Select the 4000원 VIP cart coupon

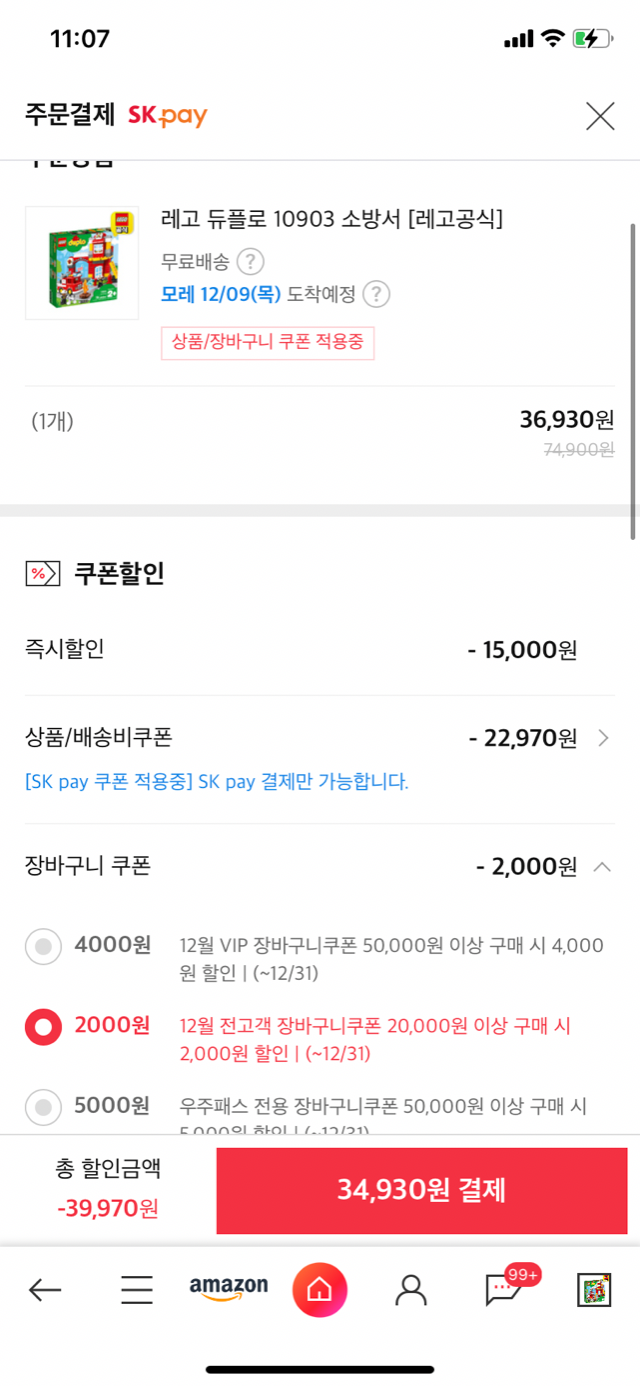tap(43, 945)
